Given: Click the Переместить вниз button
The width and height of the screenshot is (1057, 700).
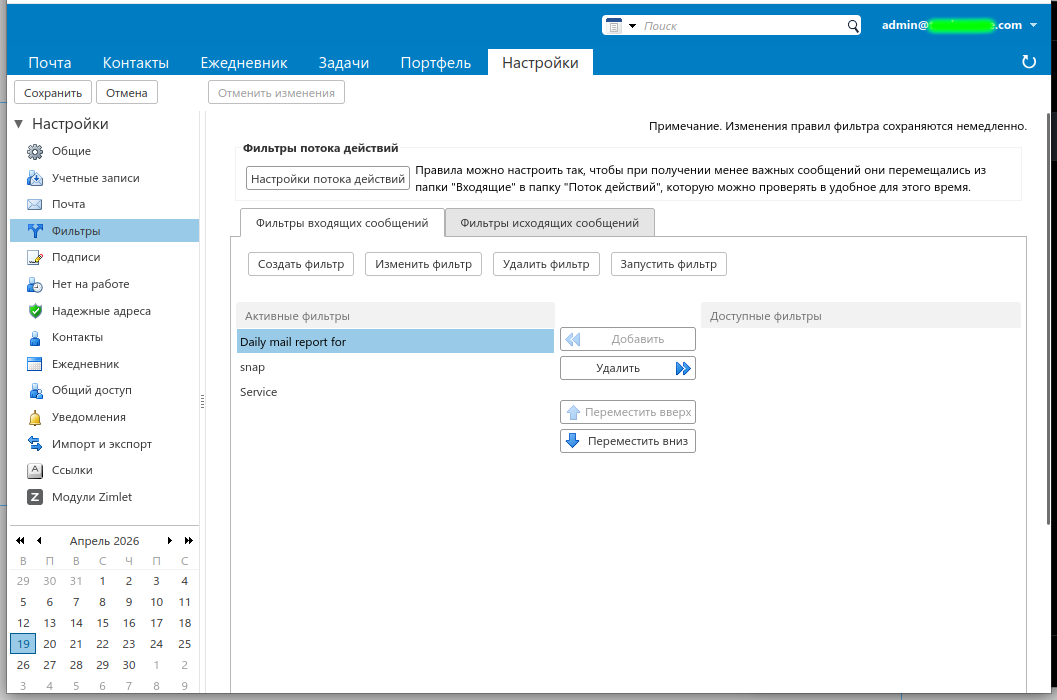Looking at the screenshot, I should 627,441.
